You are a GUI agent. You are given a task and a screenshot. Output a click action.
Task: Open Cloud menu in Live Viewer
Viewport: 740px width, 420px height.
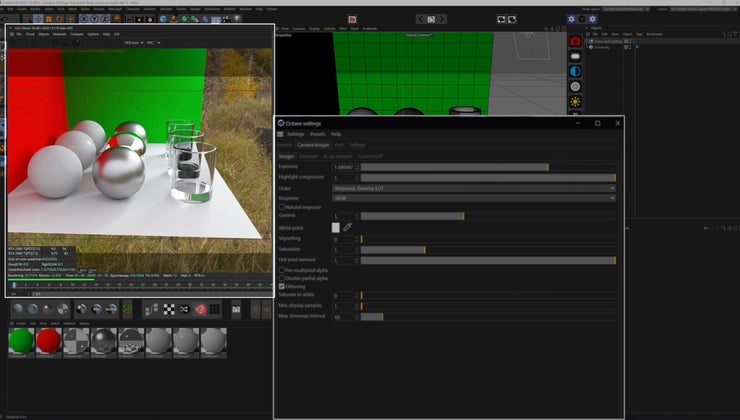pyautogui.click(x=30, y=34)
